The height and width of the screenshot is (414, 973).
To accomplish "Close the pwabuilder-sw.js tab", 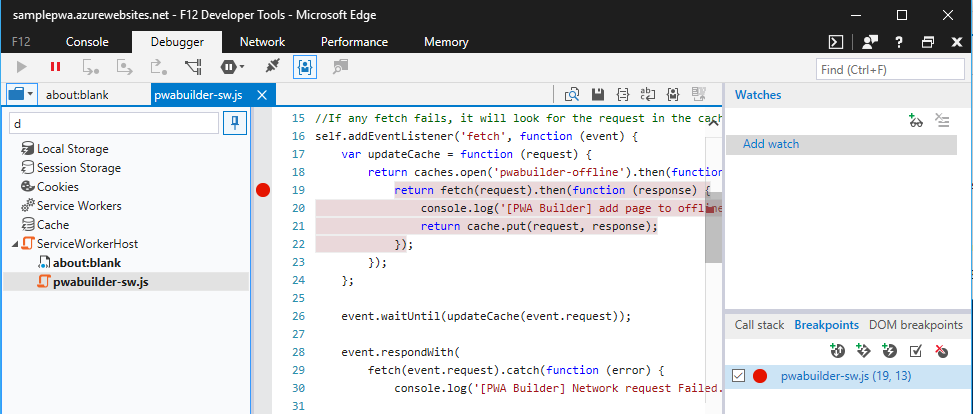I will click(261, 95).
